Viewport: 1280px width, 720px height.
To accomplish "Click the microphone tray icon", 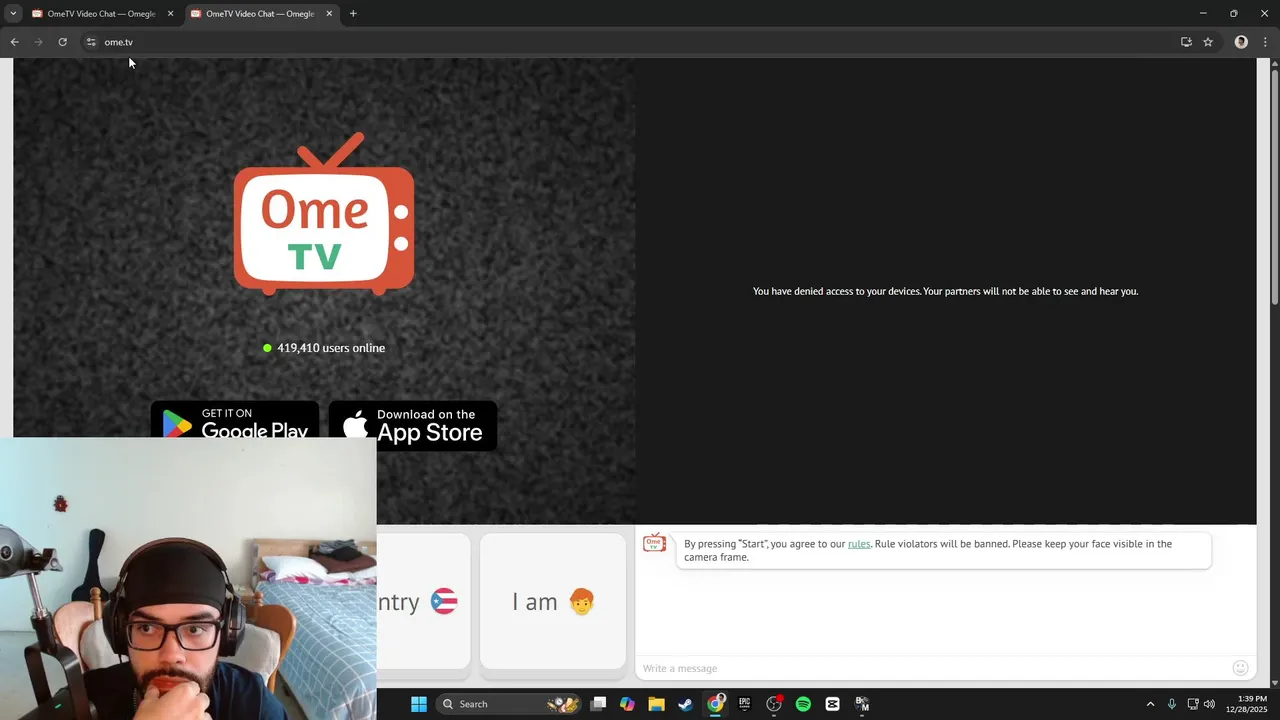I will tap(1171, 704).
